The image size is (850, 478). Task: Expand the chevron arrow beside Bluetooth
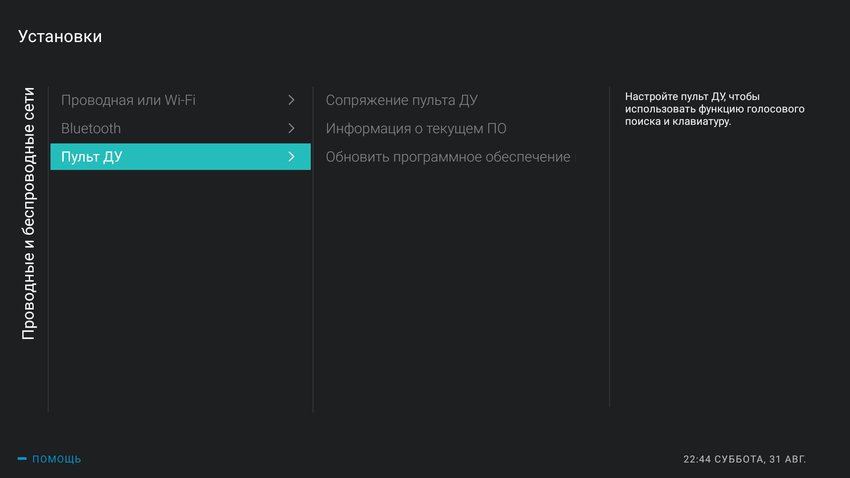coord(291,128)
